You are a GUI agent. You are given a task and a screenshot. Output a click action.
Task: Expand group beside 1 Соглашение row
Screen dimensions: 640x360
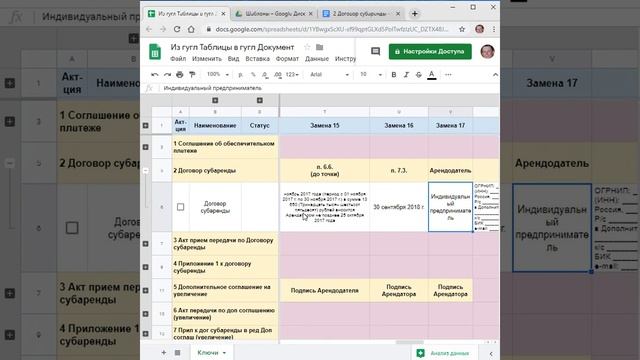point(145,147)
